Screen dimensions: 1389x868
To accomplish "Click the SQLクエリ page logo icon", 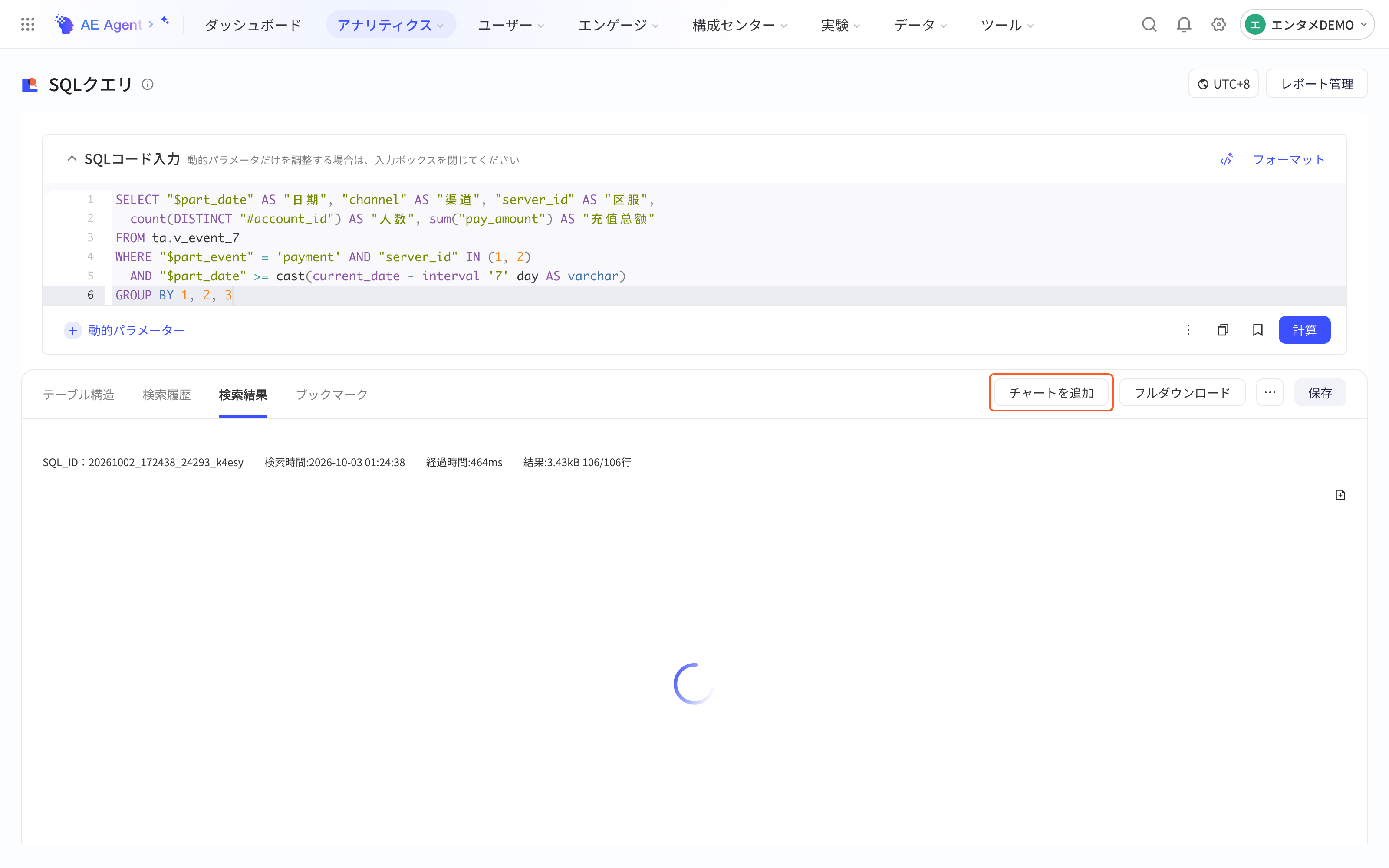I will 30,85.
